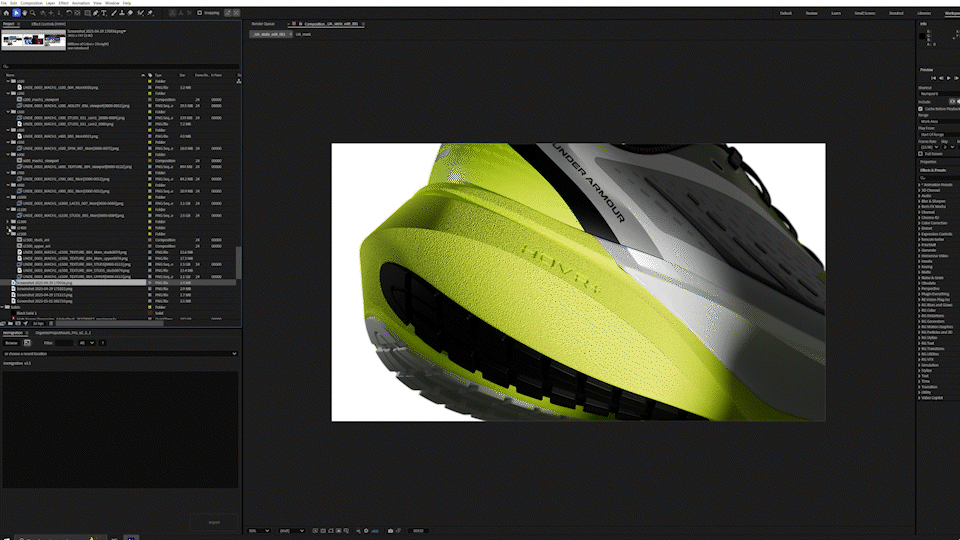Toggle Cache Before Playback checkbox

[920, 109]
